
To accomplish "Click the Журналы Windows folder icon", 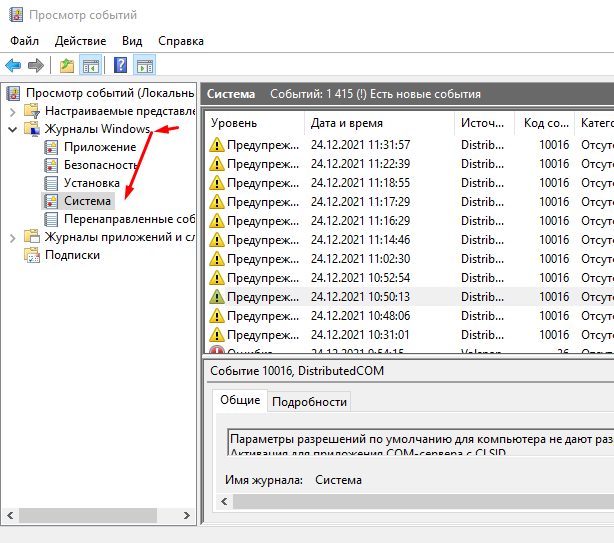I will click(32, 129).
